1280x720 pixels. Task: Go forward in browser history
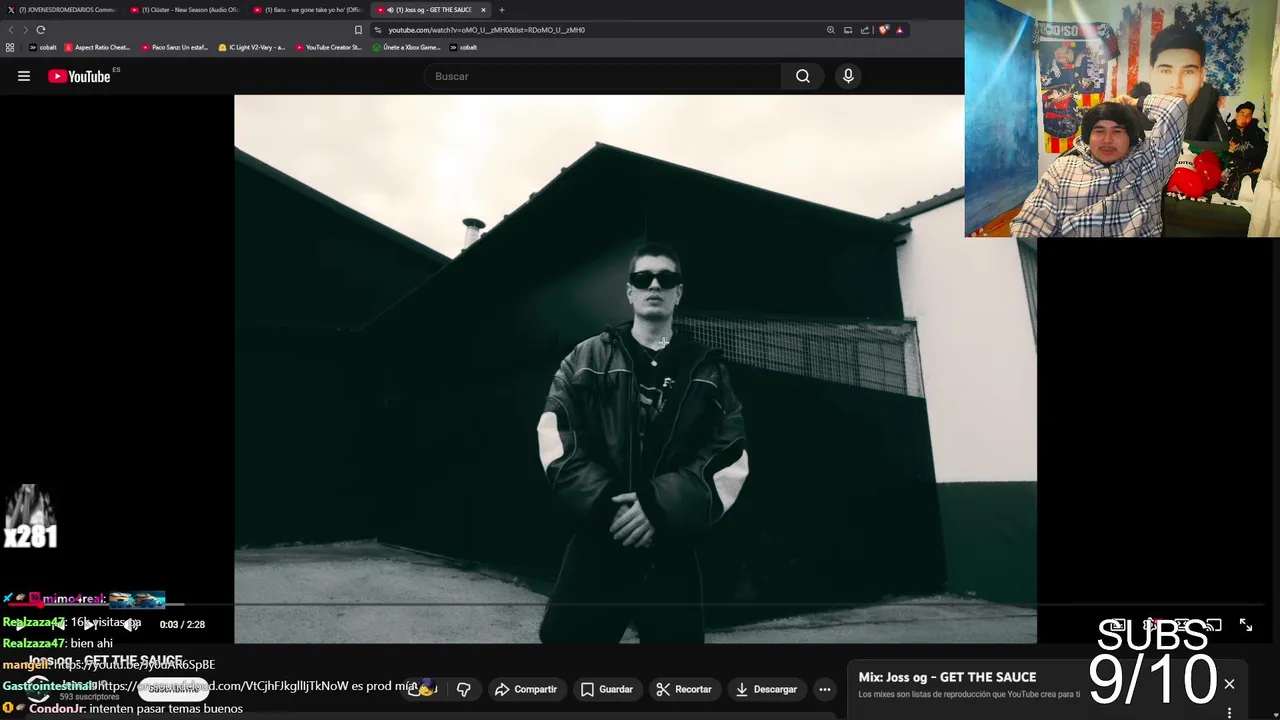(25, 30)
